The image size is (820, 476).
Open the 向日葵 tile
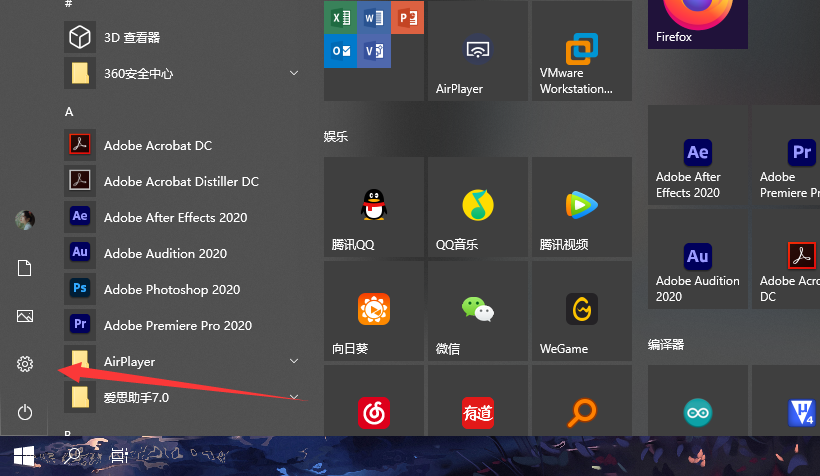[x=373, y=312]
